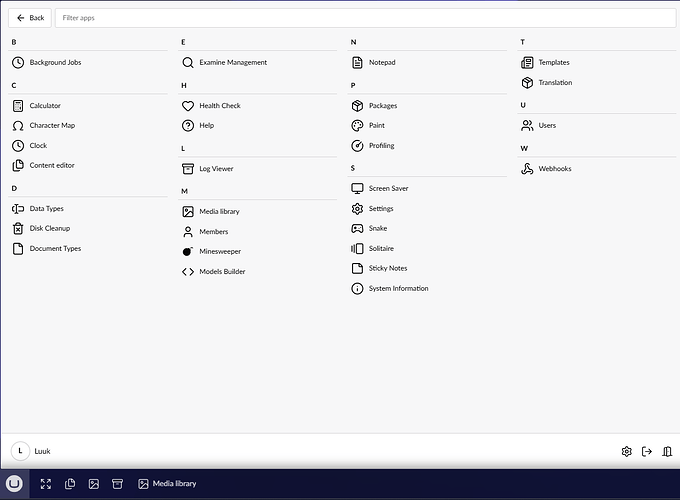The height and width of the screenshot is (500, 680).
Task: Open the start menu logo in taskbar
Action: click(14, 484)
